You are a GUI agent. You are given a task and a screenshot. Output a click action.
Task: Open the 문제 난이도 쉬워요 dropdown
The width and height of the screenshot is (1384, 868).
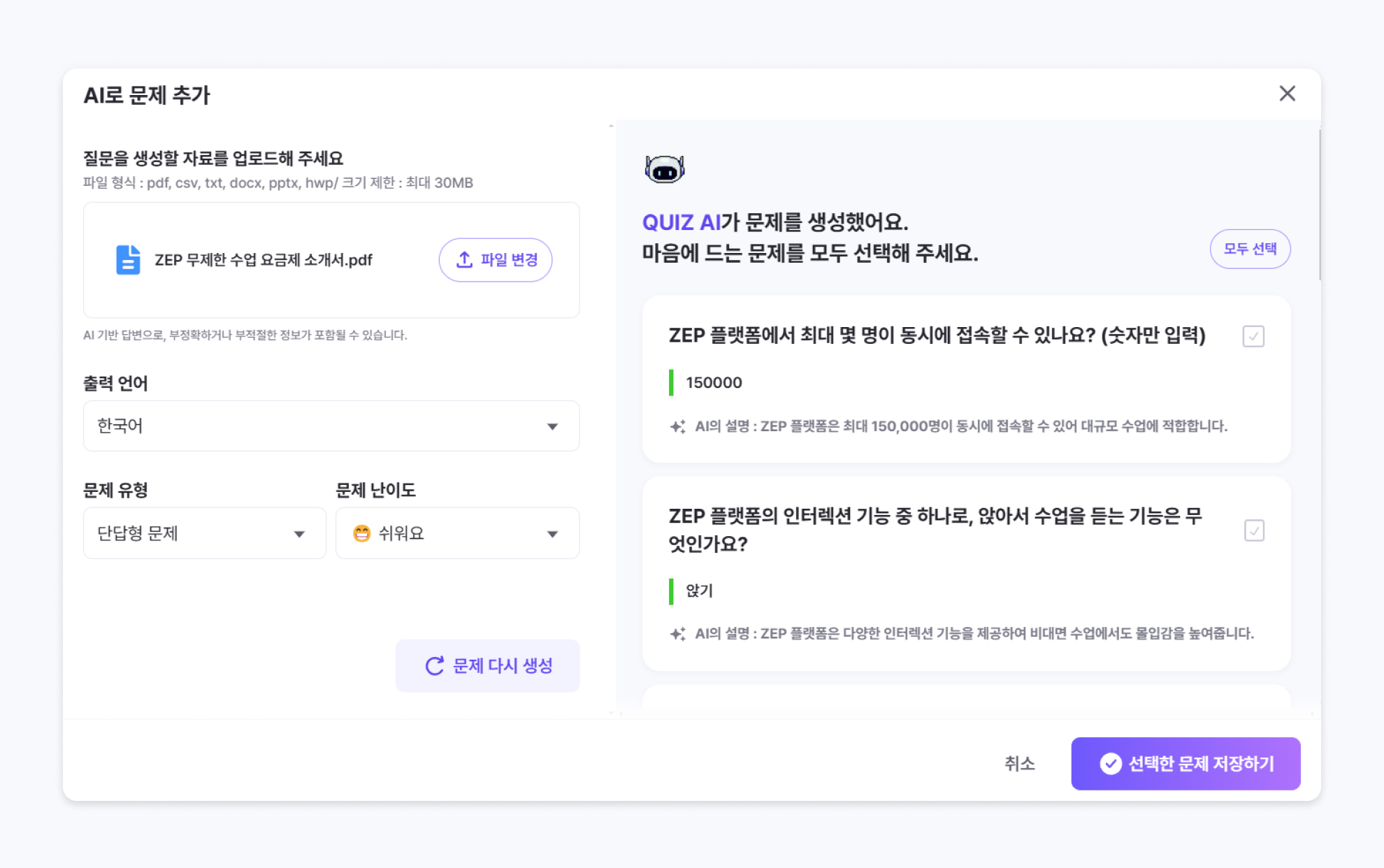458,534
